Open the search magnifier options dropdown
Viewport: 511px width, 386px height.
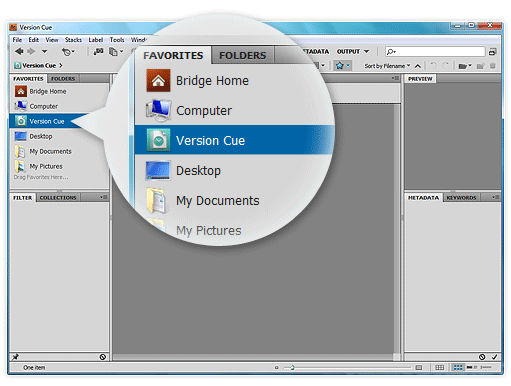point(391,51)
